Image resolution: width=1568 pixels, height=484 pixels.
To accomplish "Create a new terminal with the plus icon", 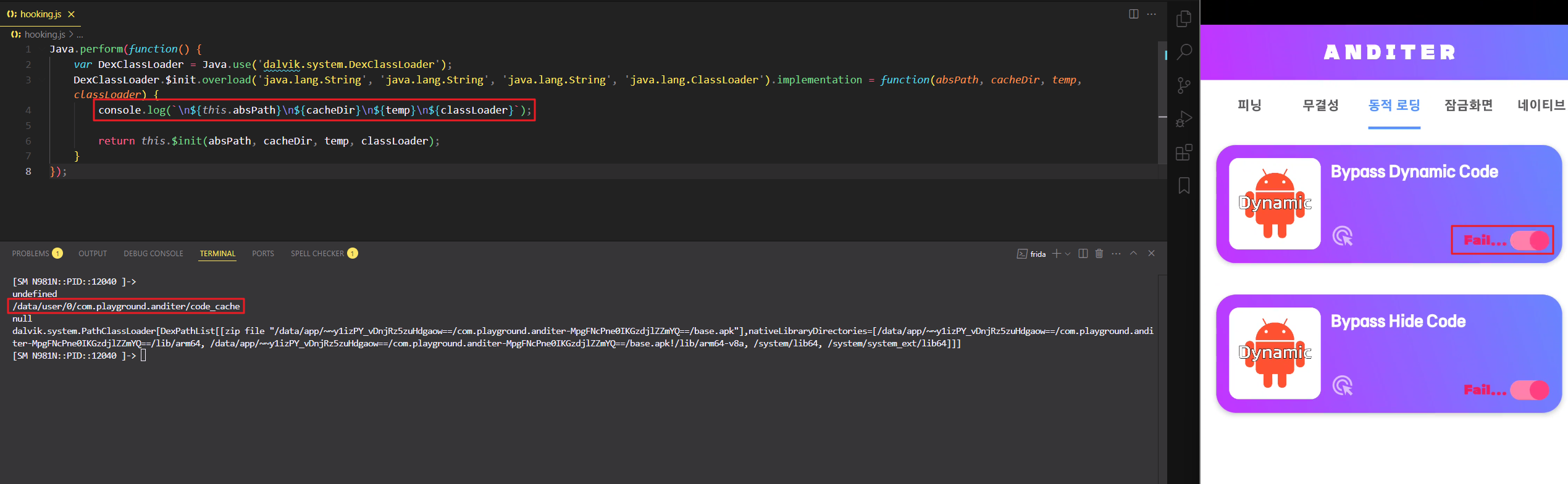I will [x=1057, y=254].
